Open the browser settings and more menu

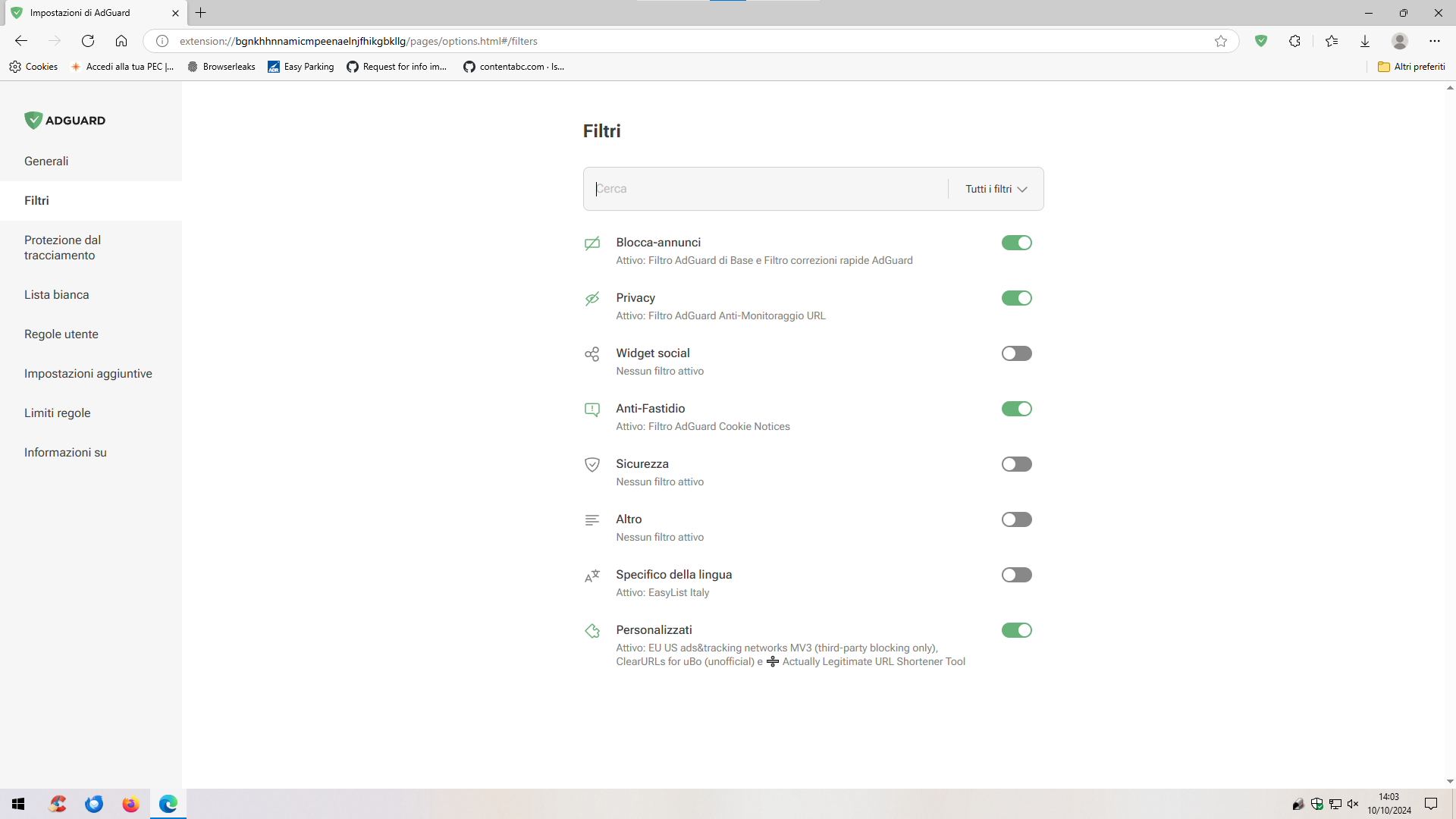click(x=1435, y=41)
